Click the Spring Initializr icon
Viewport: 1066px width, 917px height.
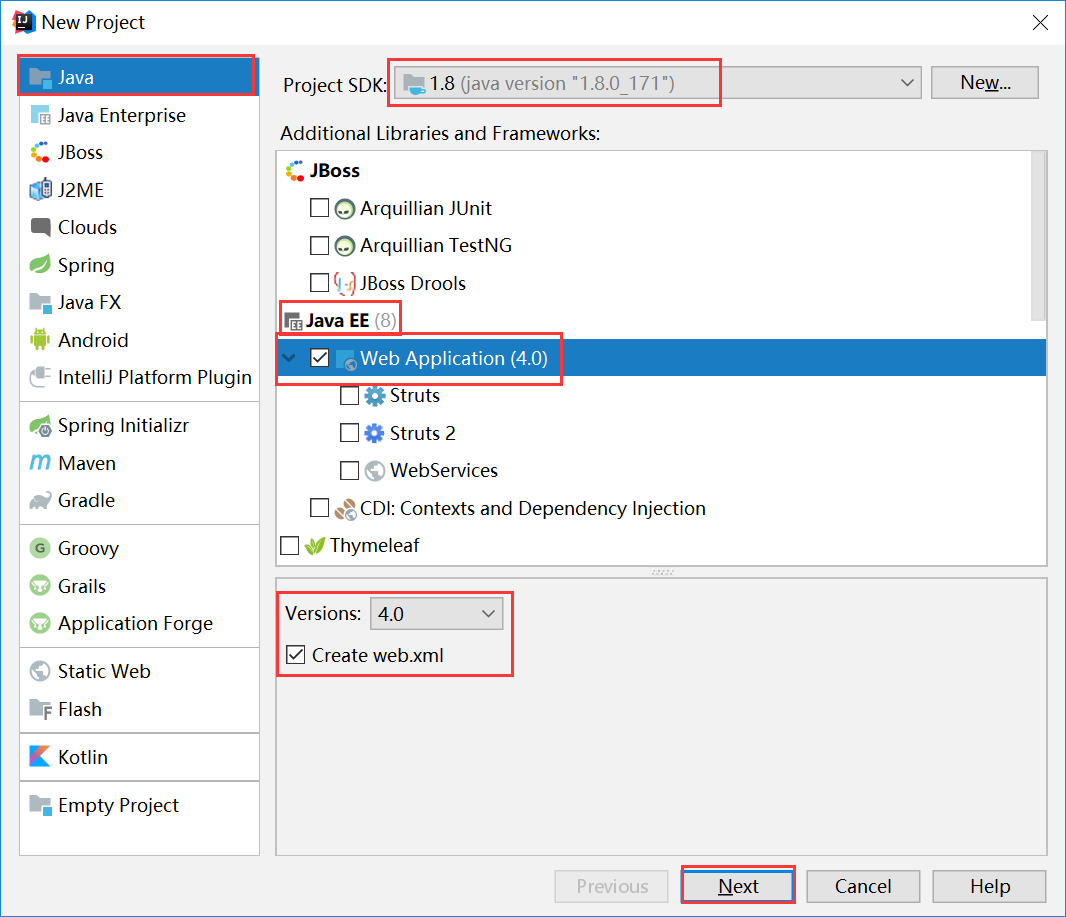pos(40,426)
